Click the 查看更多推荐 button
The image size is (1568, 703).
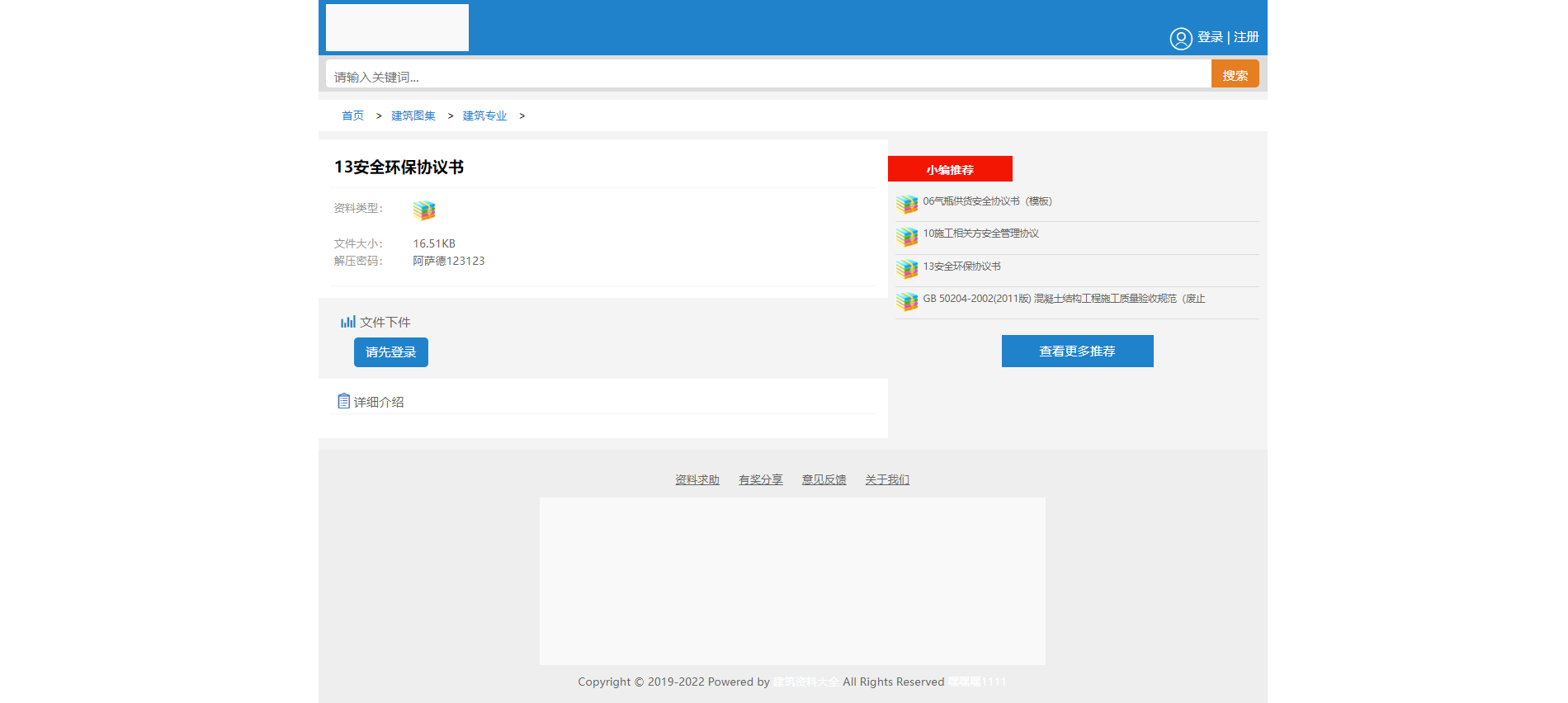[x=1078, y=351]
